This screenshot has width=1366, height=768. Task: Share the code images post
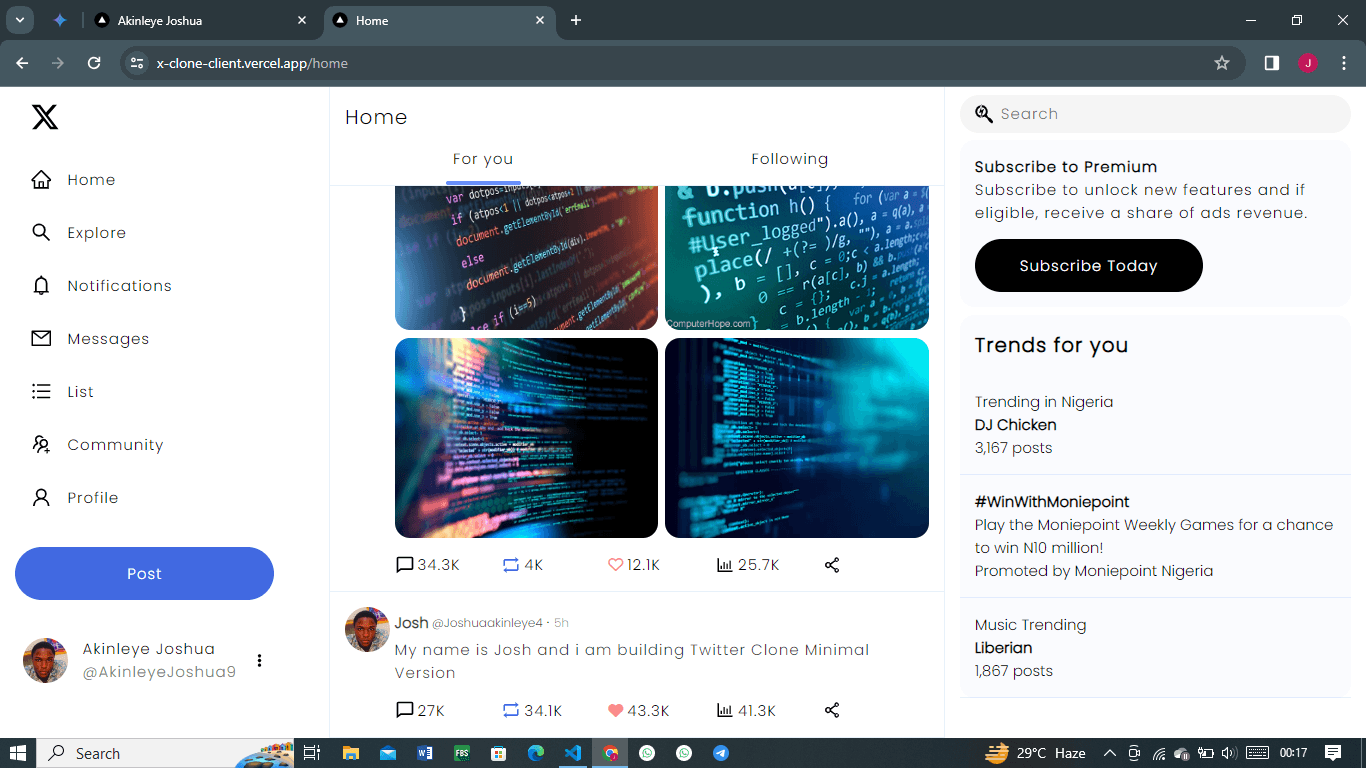831,564
